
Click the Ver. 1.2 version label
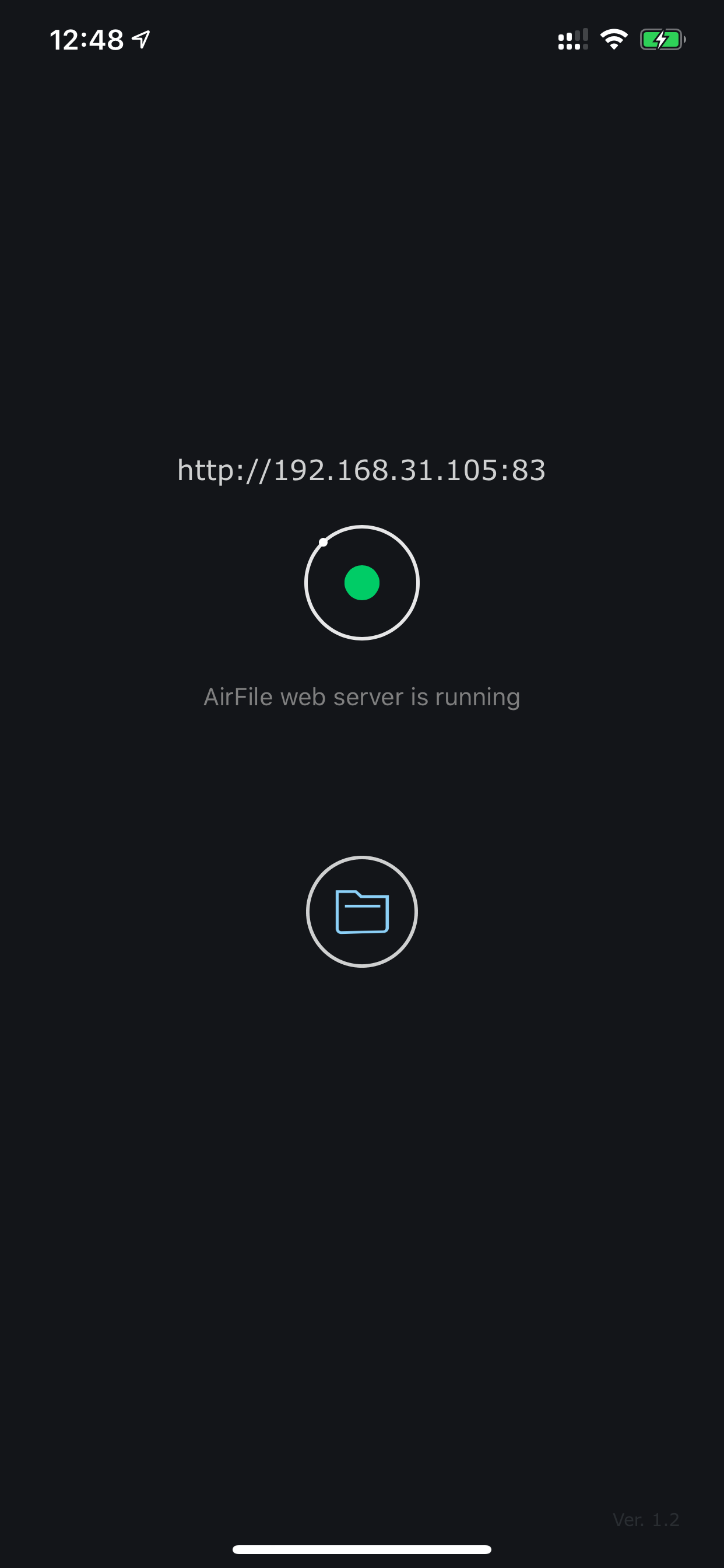tap(645, 1520)
